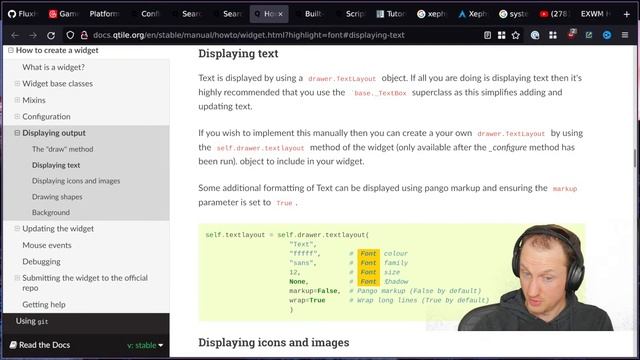Image resolution: width=640 pixels, height=360 pixels.
Task: Open the Firefox hamburger menu
Action: tap(624, 35)
